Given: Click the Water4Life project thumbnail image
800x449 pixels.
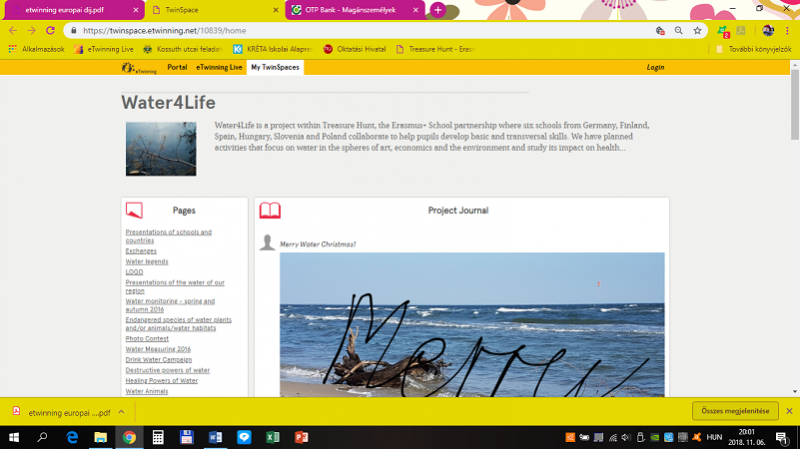Looking at the screenshot, I should (161, 149).
